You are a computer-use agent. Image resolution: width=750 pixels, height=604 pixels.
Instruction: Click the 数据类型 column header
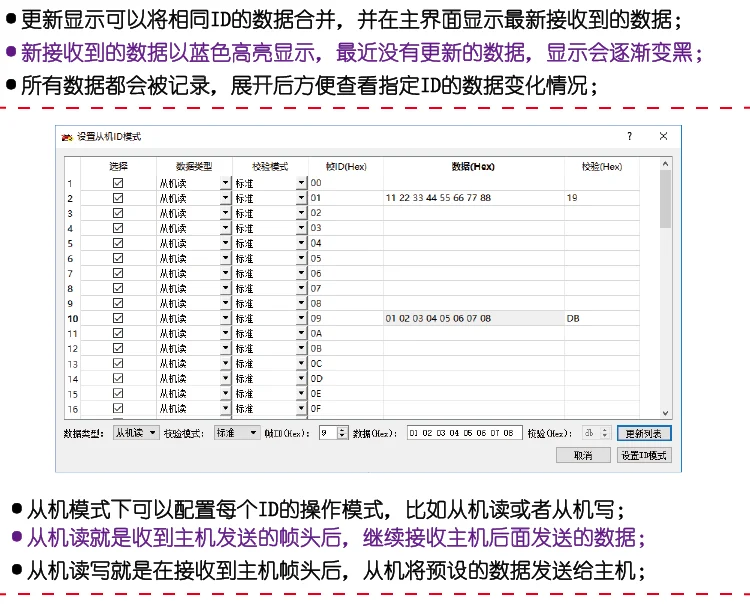pyautogui.click(x=194, y=166)
